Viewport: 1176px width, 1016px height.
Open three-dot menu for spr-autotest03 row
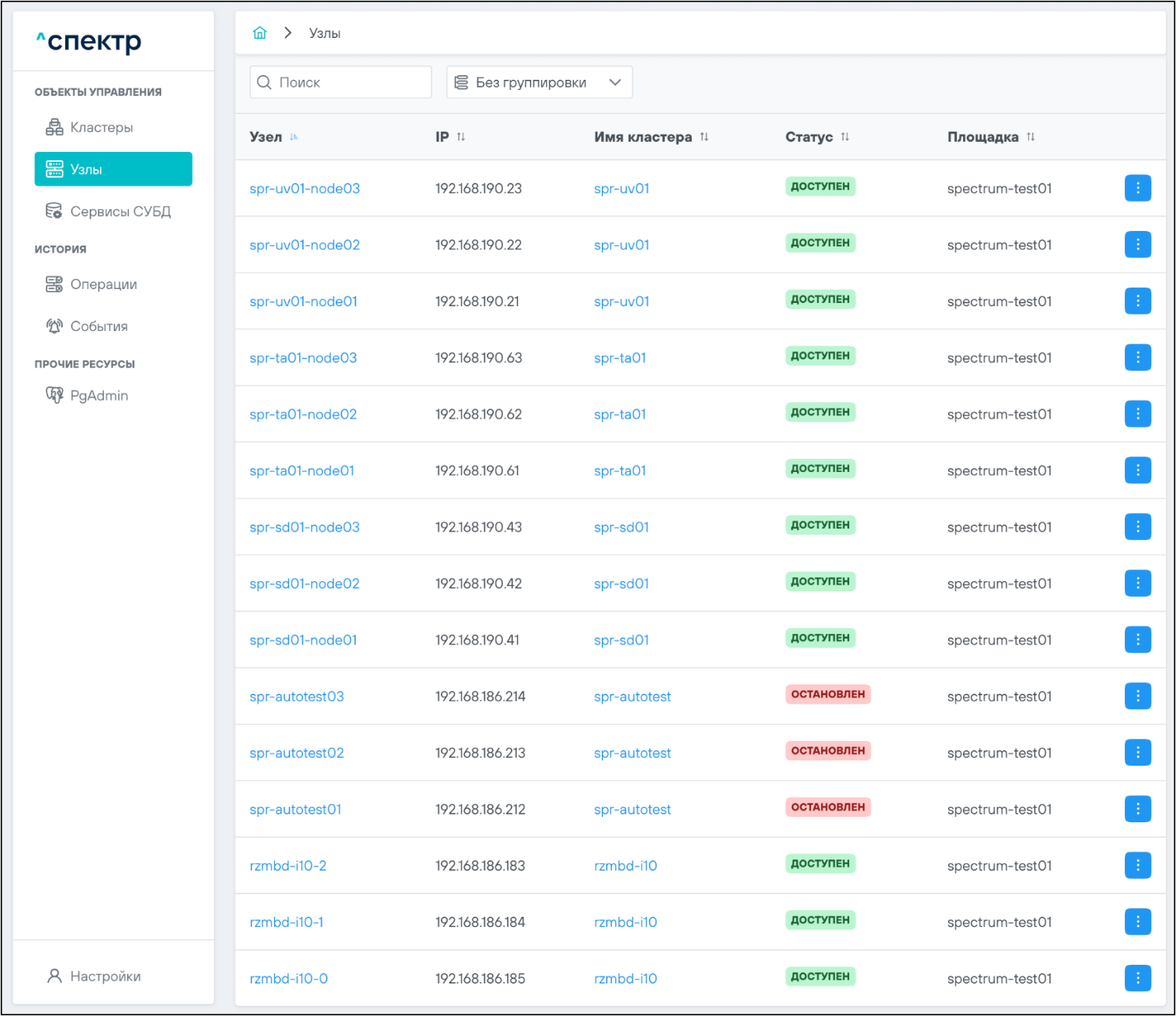(x=1137, y=696)
